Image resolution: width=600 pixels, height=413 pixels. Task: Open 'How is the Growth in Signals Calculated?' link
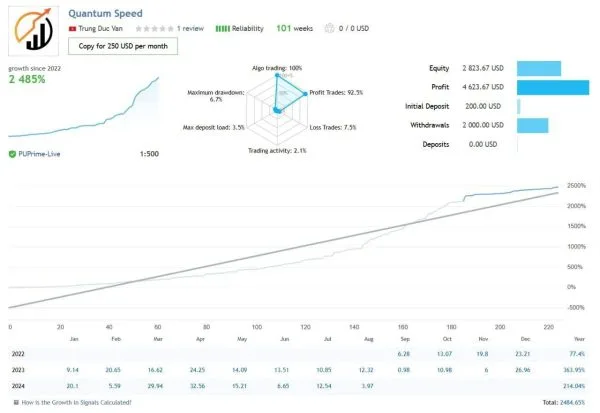[x=77, y=402]
